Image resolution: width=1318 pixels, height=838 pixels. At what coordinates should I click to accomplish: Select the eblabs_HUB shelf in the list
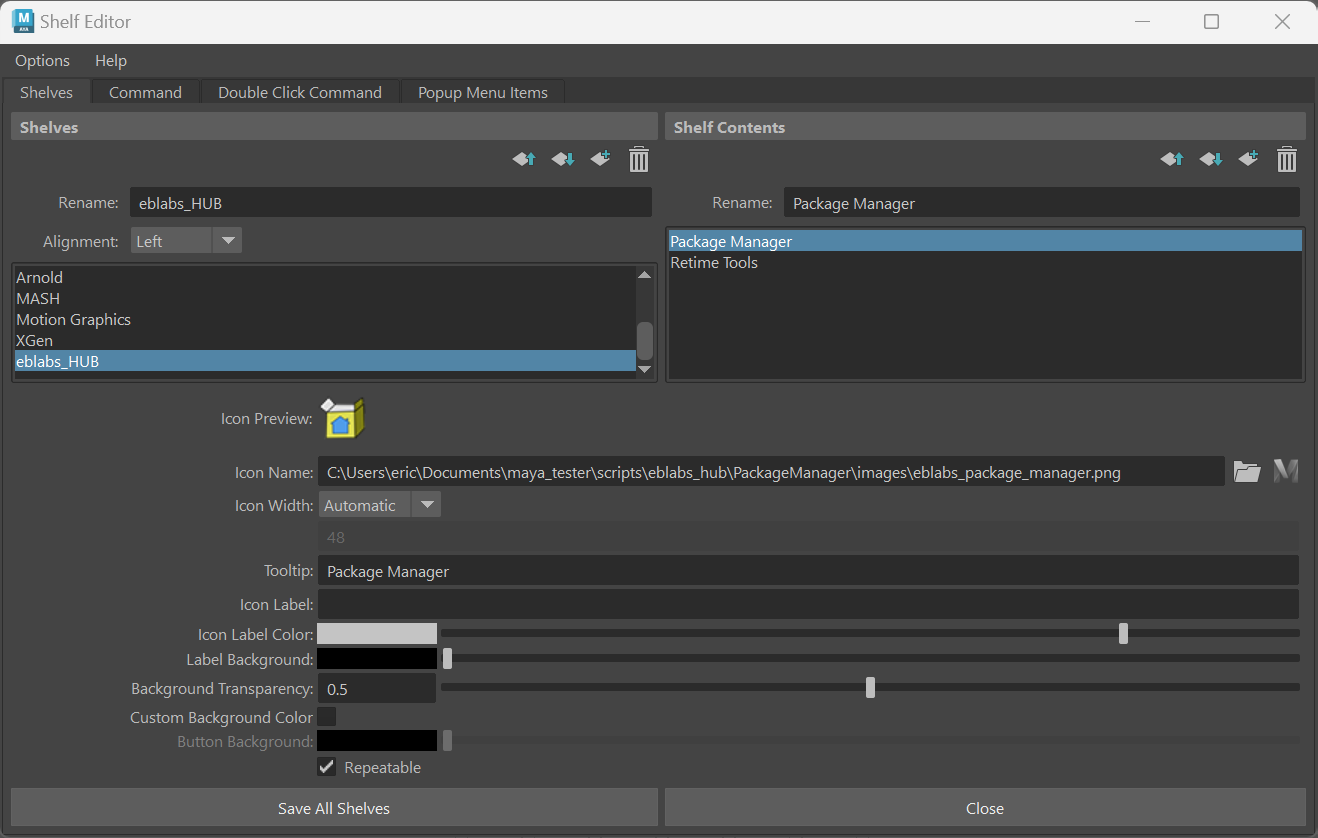coord(325,361)
